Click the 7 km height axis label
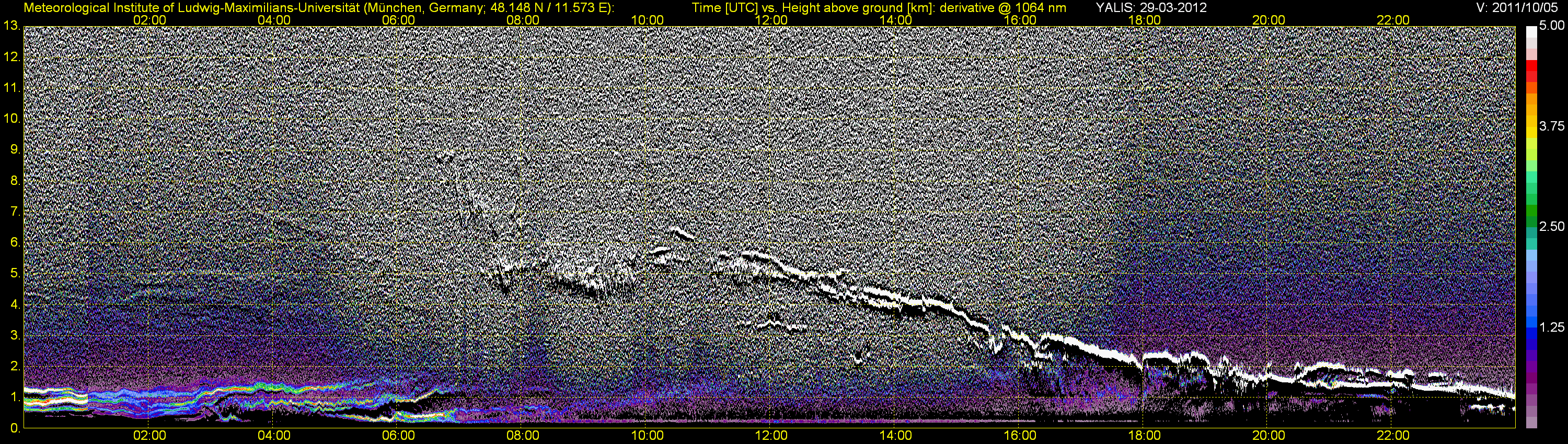The image size is (1568, 444). (15, 212)
